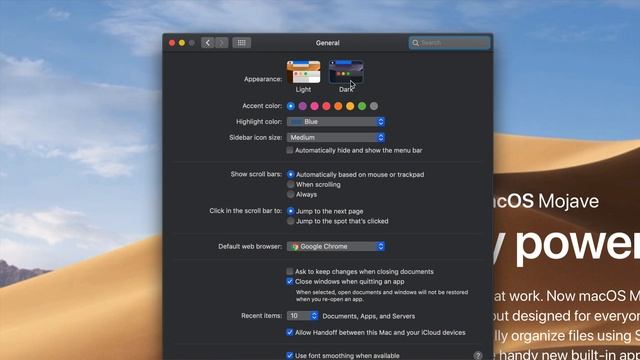Image resolution: width=640 pixels, height=360 pixels.
Task: Go back with the left chevron button
Action: click(207, 43)
